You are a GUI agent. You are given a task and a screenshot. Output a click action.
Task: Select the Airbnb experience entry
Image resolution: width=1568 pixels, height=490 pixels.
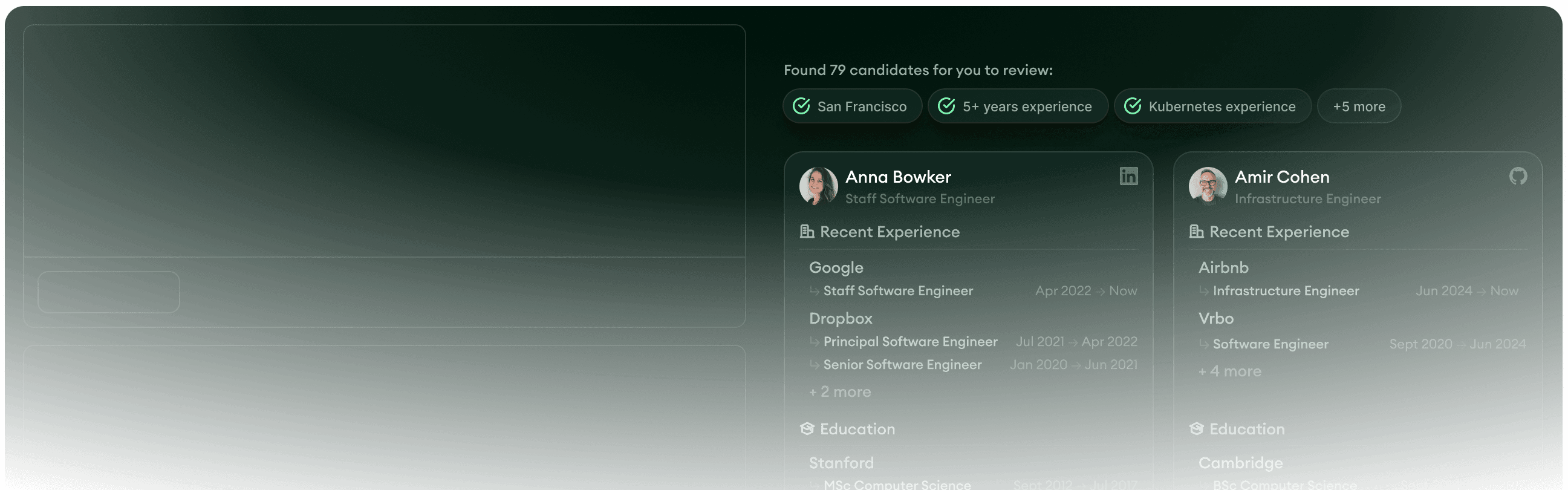tap(1223, 268)
